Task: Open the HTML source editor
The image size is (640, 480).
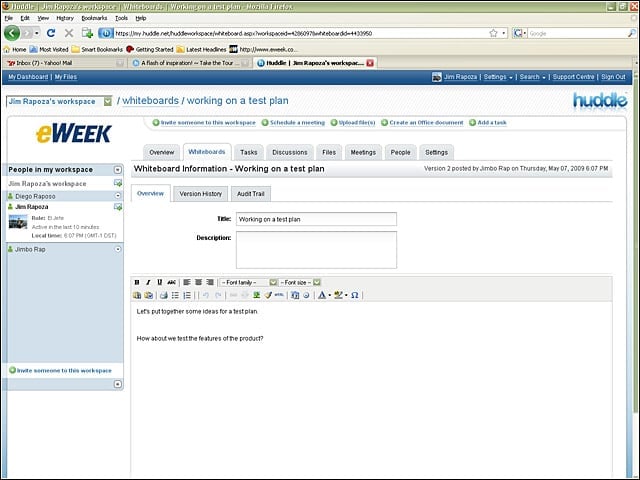Action: coord(279,295)
